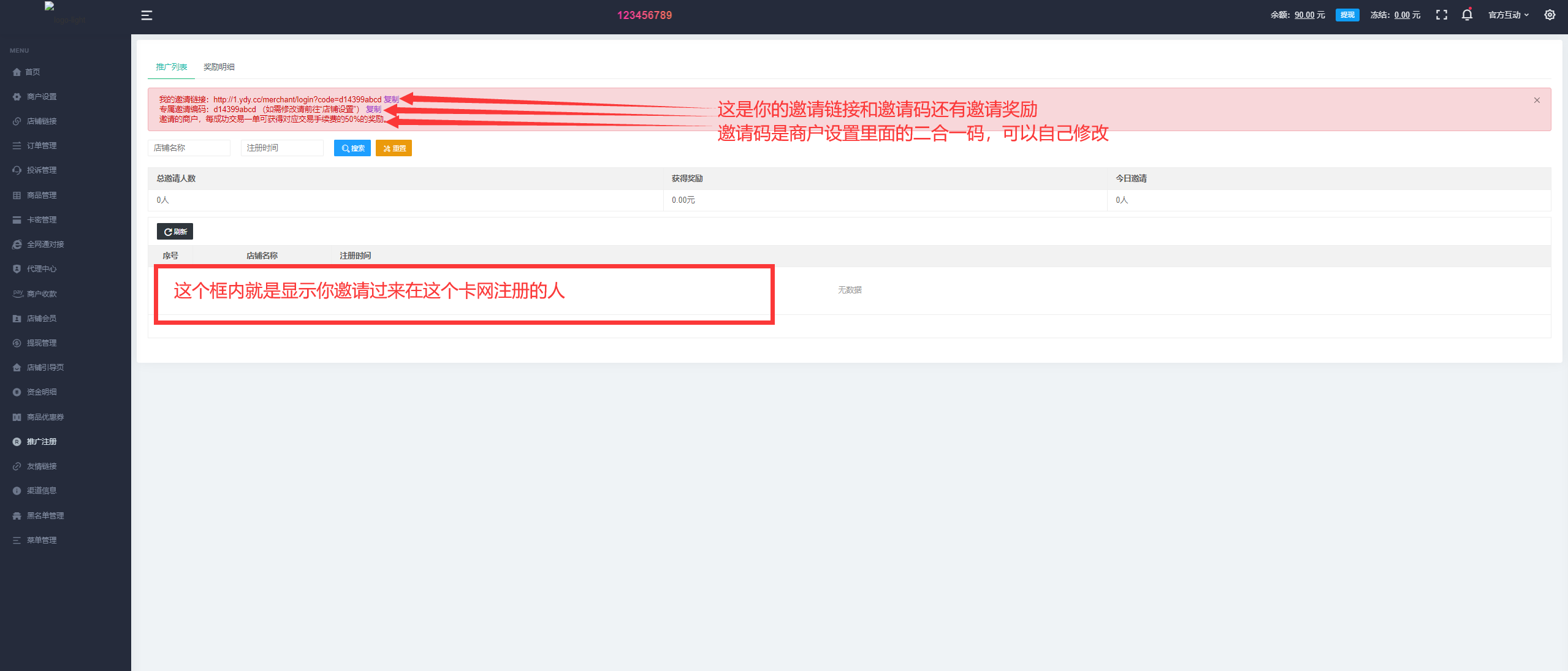Open 黑名单管理 menu item
The width and height of the screenshot is (1568, 671).
pos(45,516)
